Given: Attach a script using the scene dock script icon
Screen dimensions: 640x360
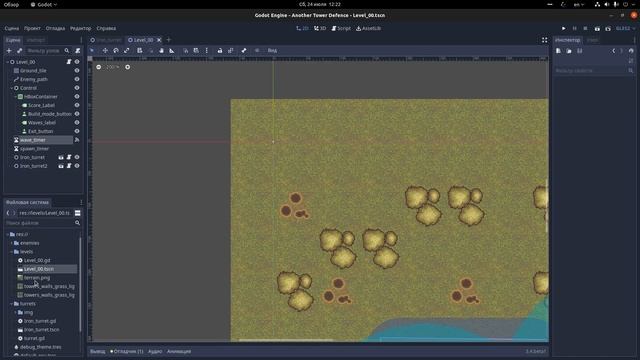Looking at the screenshot, I should (x=78, y=51).
